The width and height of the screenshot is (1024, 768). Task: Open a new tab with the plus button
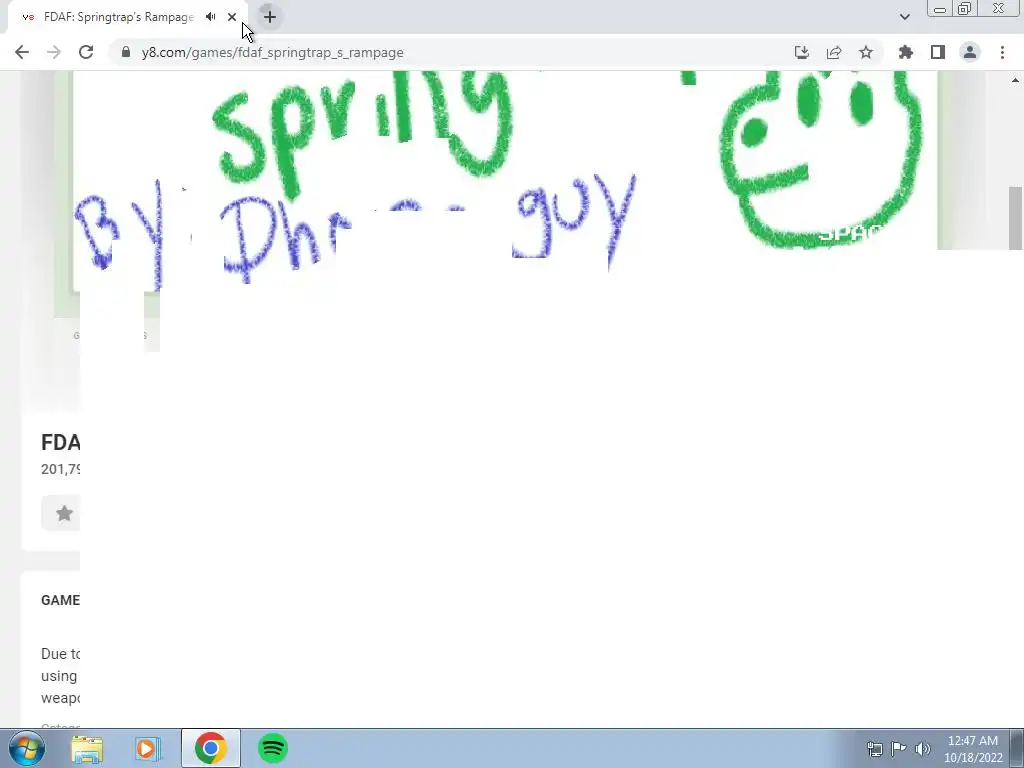tap(270, 17)
